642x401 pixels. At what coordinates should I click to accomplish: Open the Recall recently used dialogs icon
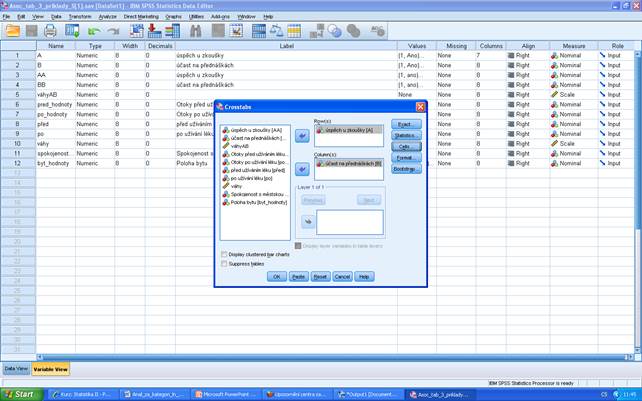[x=72, y=31]
